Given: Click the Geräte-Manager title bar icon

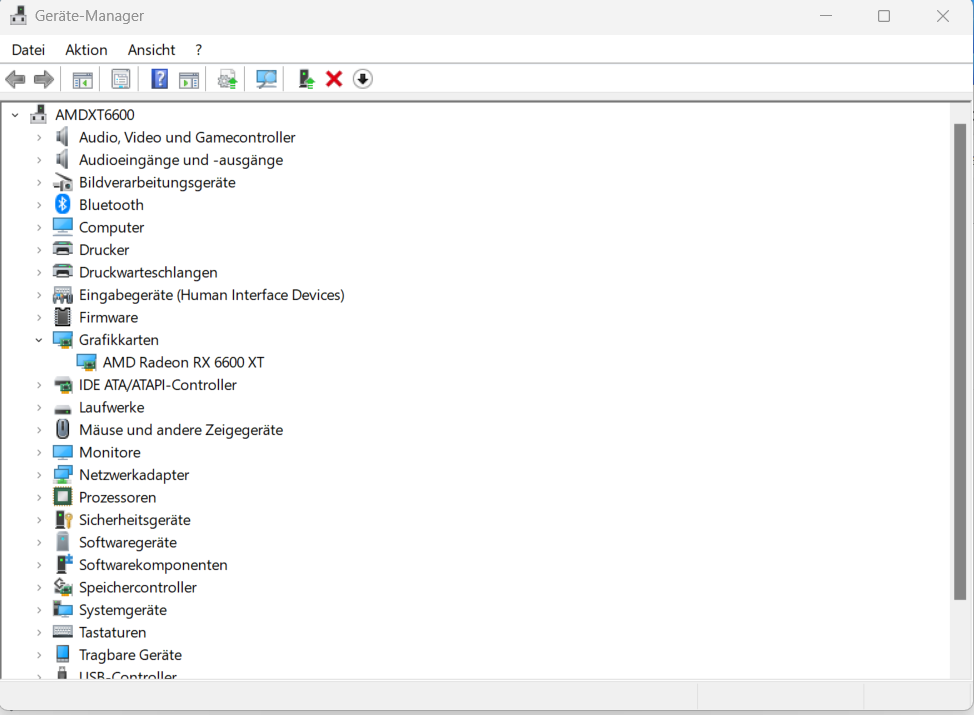Looking at the screenshot, I should click(19, 16).
